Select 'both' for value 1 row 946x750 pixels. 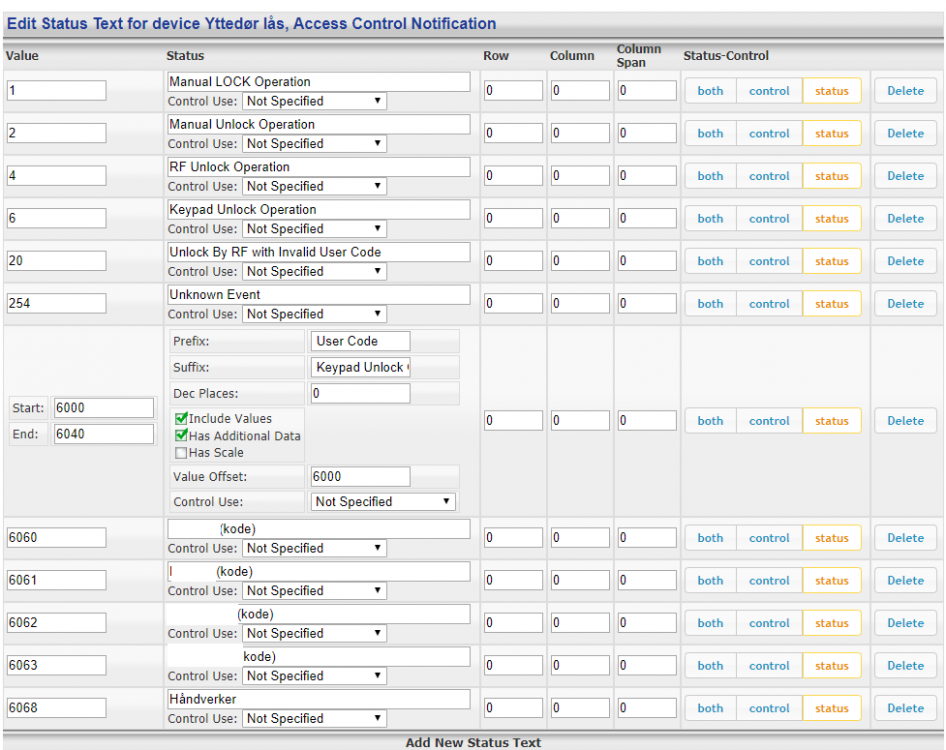coord(710,91)
